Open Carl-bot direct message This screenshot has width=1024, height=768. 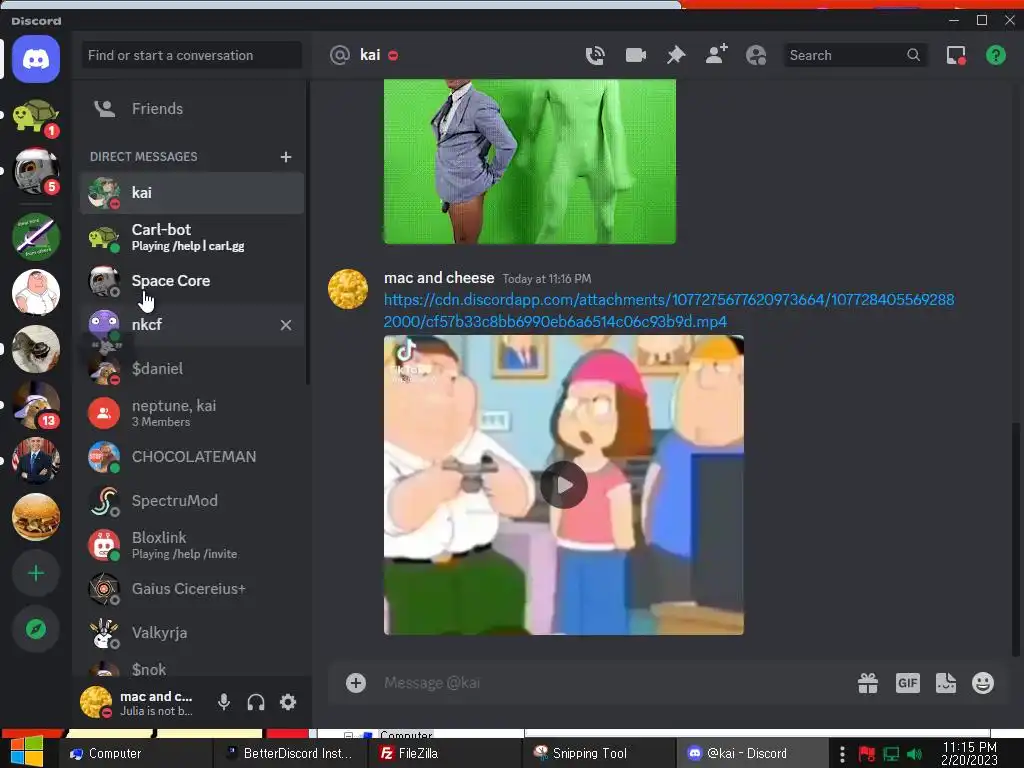192,237
